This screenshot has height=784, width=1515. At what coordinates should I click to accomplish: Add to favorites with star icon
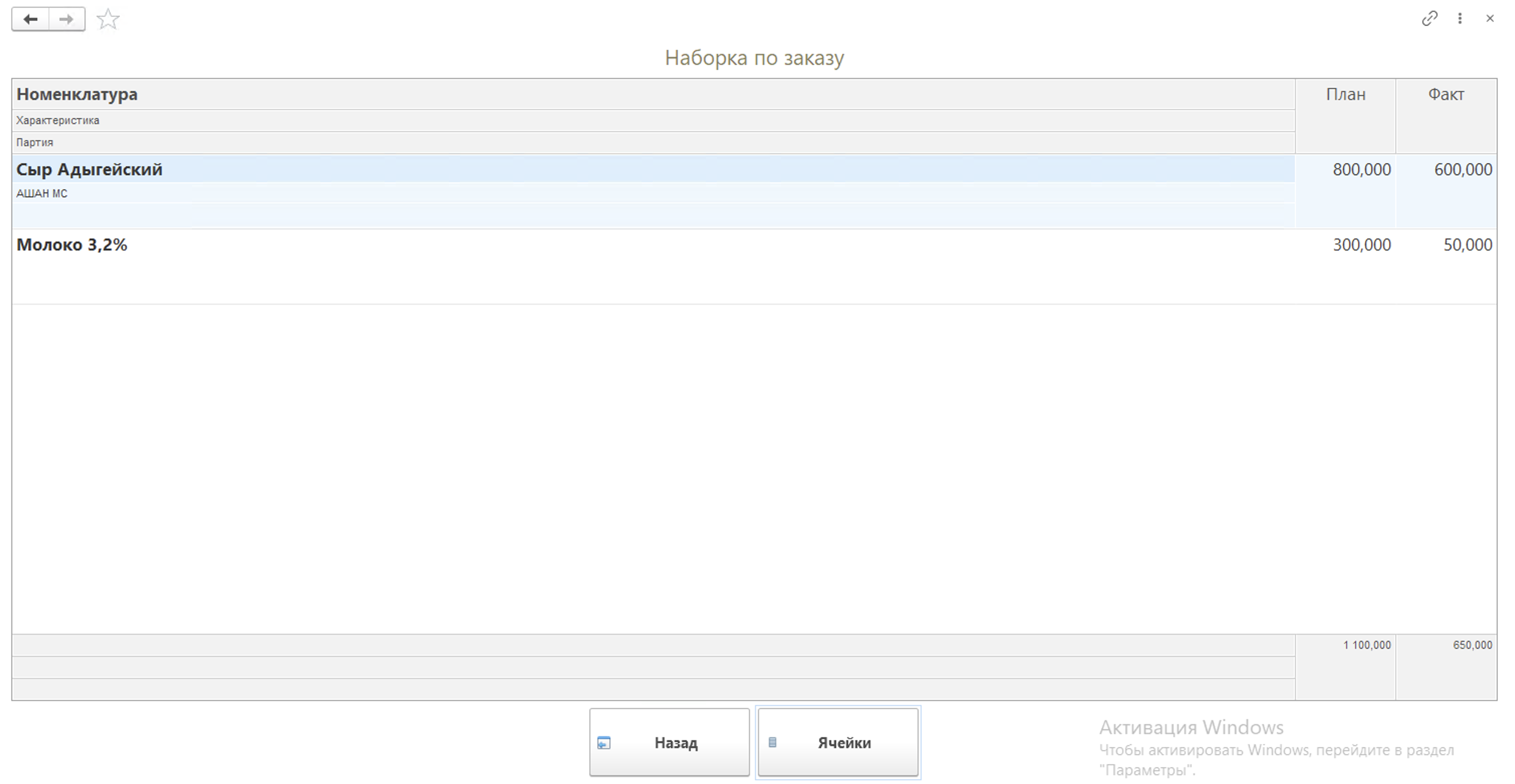pos(108,20)
